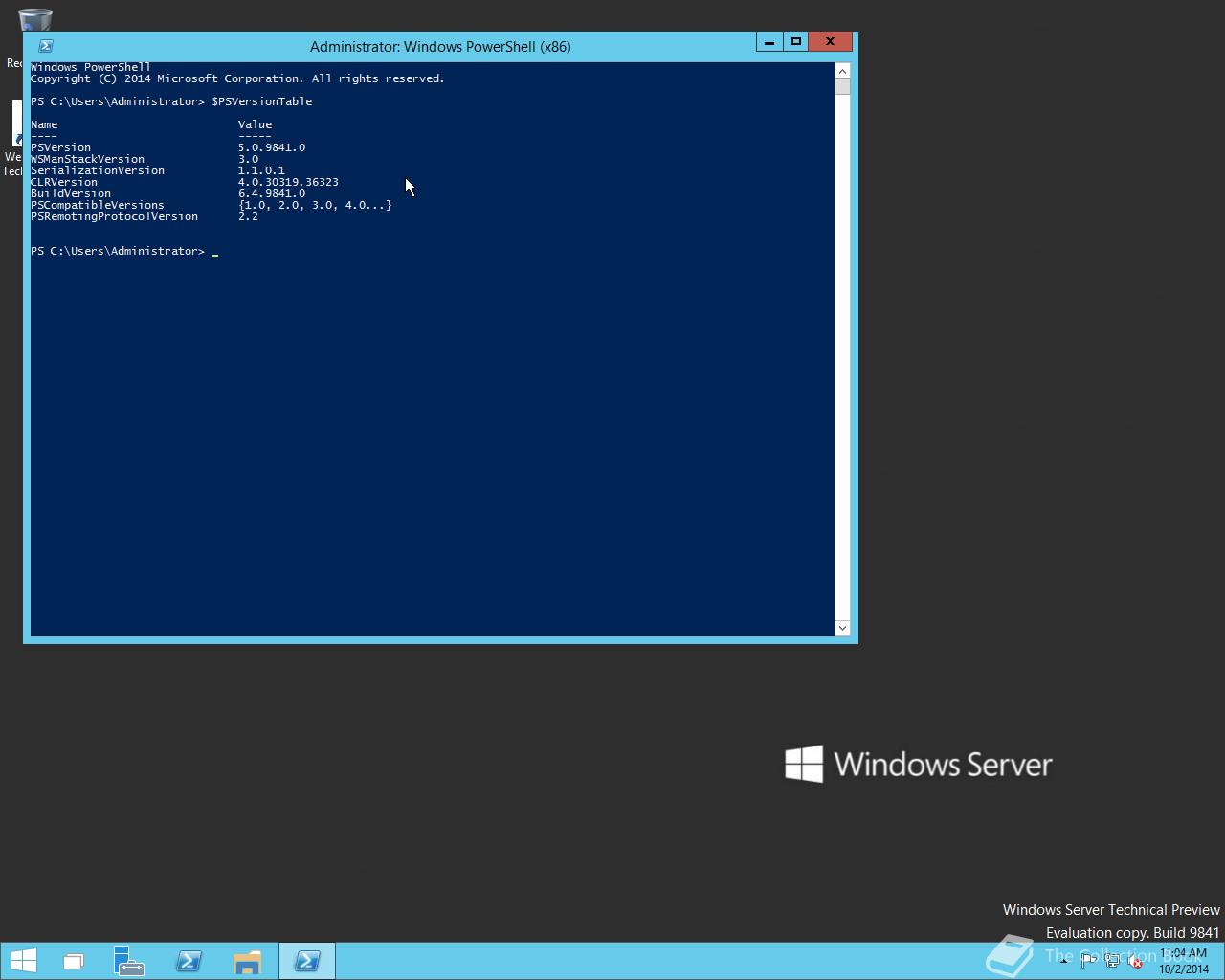Show hidden tray icons arrow
The image size is (1225, 980).
pyautogui.click(x=1063, y=962)
